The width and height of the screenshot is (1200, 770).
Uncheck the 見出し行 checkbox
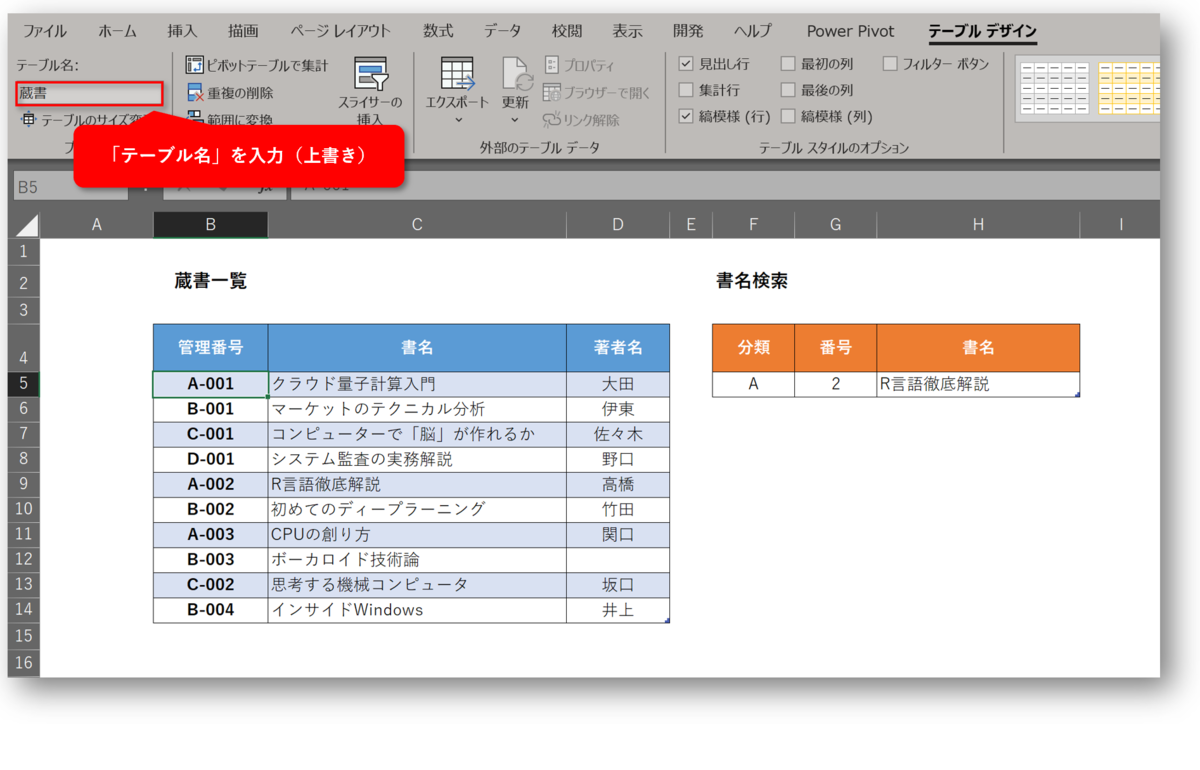tap(685, 64)
